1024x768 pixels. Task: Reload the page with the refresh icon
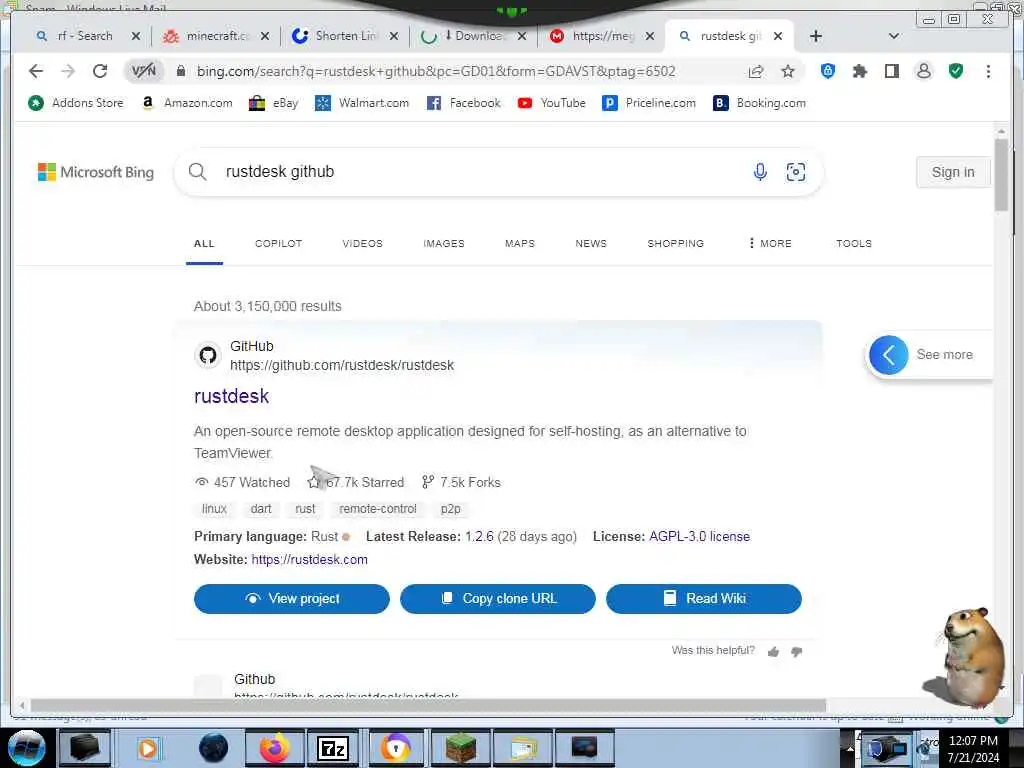100,71
